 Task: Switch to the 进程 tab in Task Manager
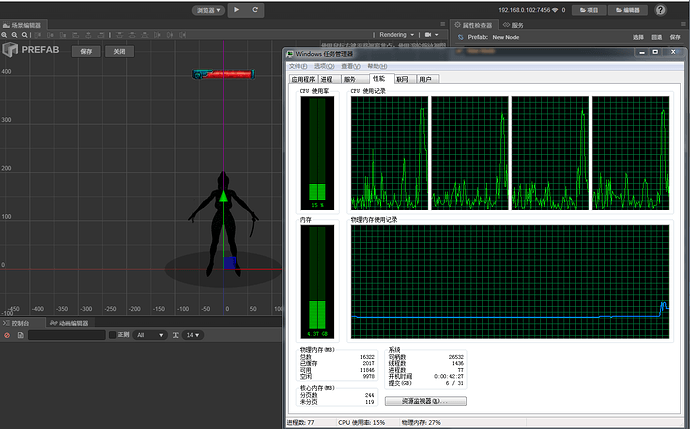[326, 78]
